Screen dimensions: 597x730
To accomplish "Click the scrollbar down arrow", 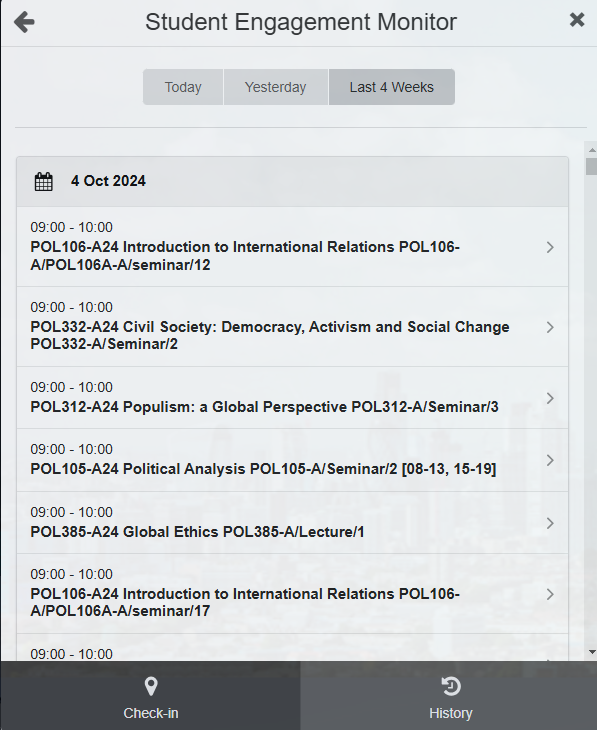I will [592, 652].
